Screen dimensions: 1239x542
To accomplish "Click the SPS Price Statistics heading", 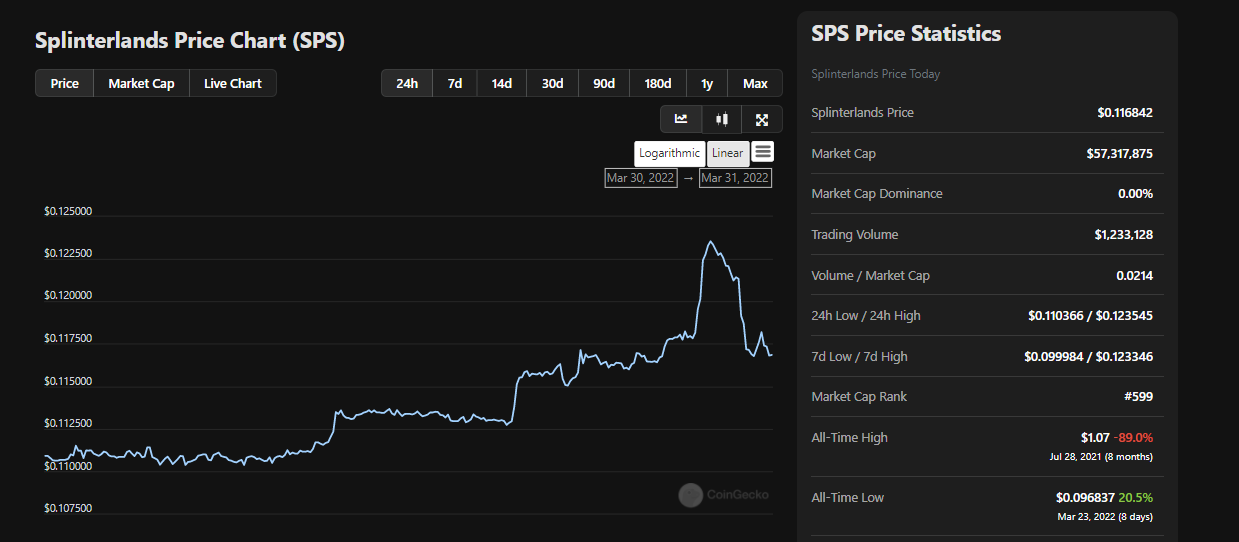I will click(x=906, y=33).
